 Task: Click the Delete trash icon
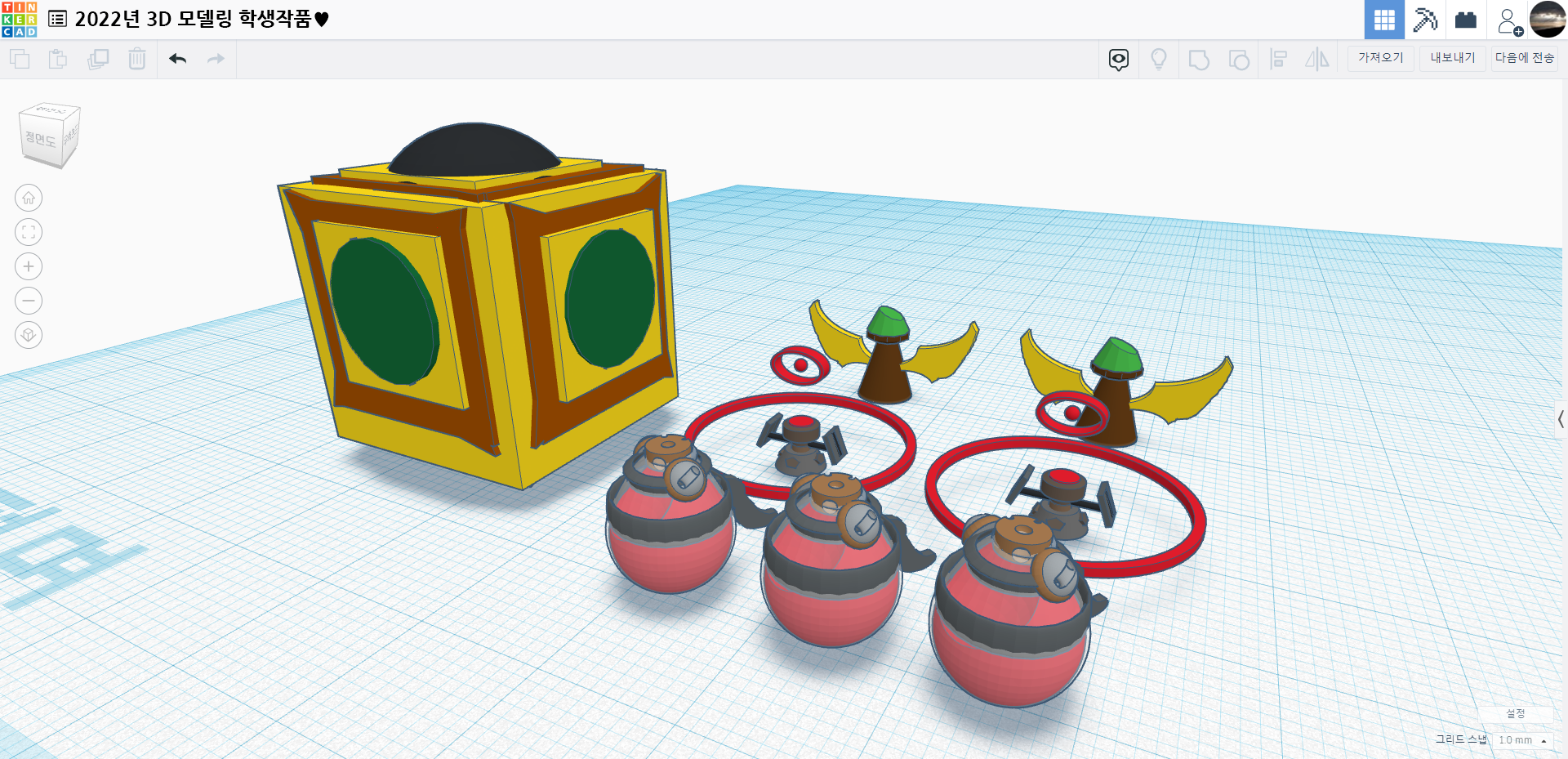pyautogui.click(x=137, y=59)
